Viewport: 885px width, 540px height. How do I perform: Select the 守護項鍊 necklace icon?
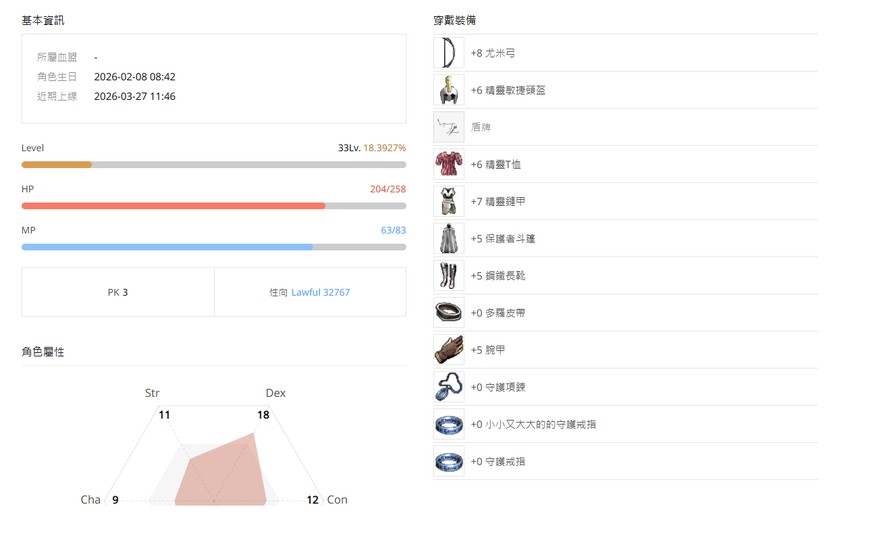(x=448, y=387)
